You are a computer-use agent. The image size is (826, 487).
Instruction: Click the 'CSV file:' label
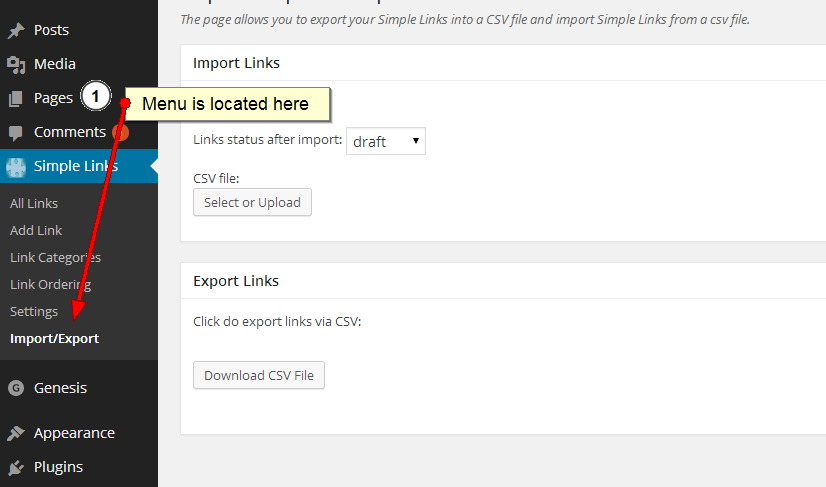point(216,179)
